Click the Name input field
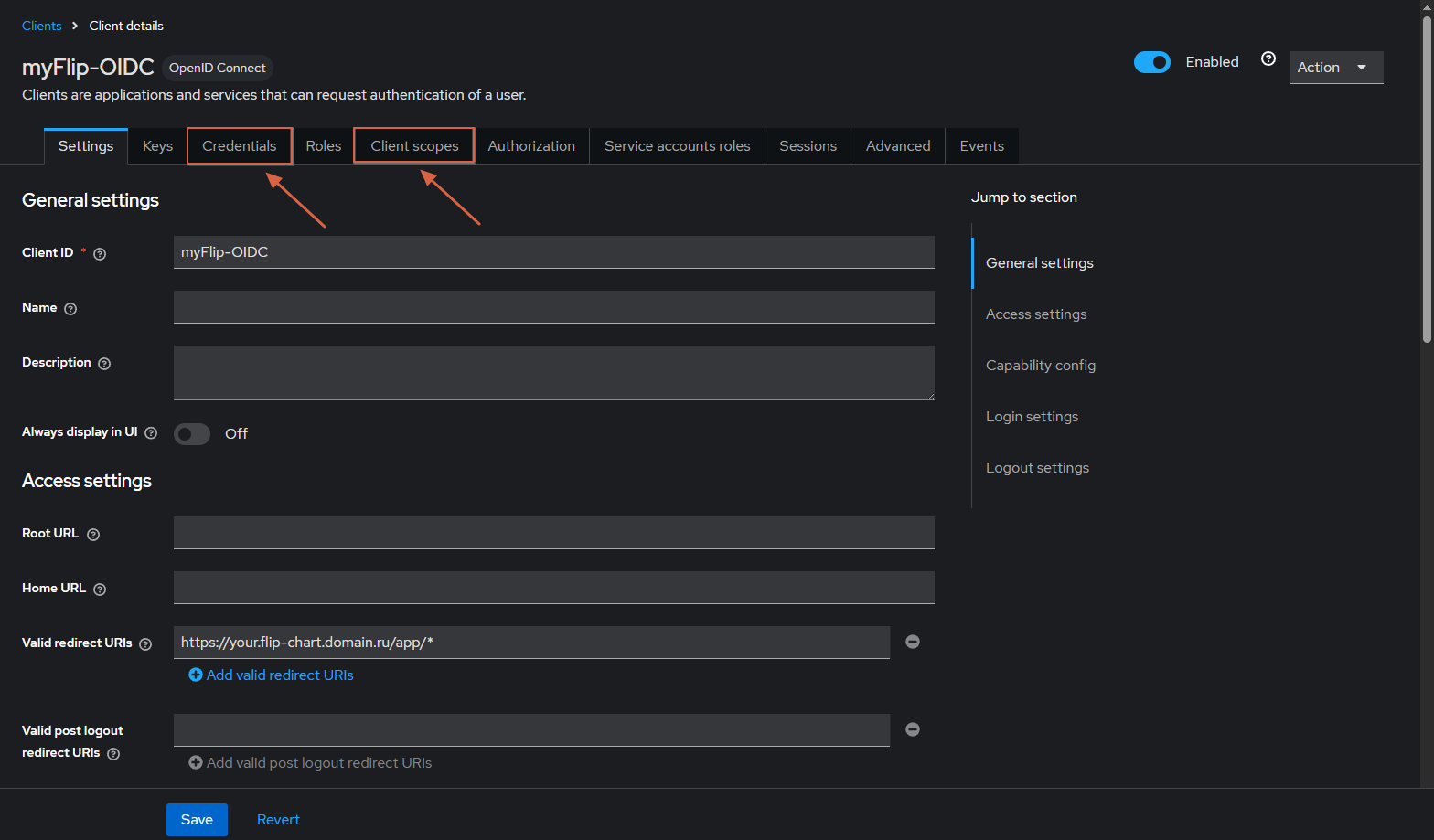Image resolution: width=1434 pixels, height=840 pixels. [x=554, y=307]
